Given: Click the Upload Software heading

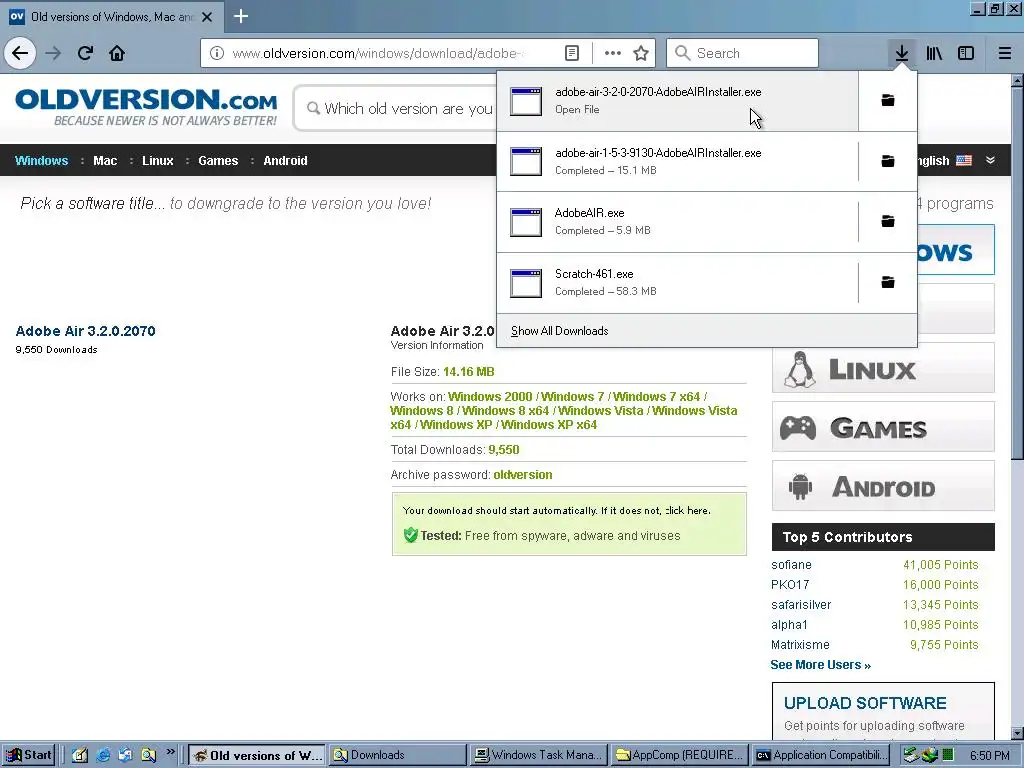Looking at the screenshot, I should point(865,703).
